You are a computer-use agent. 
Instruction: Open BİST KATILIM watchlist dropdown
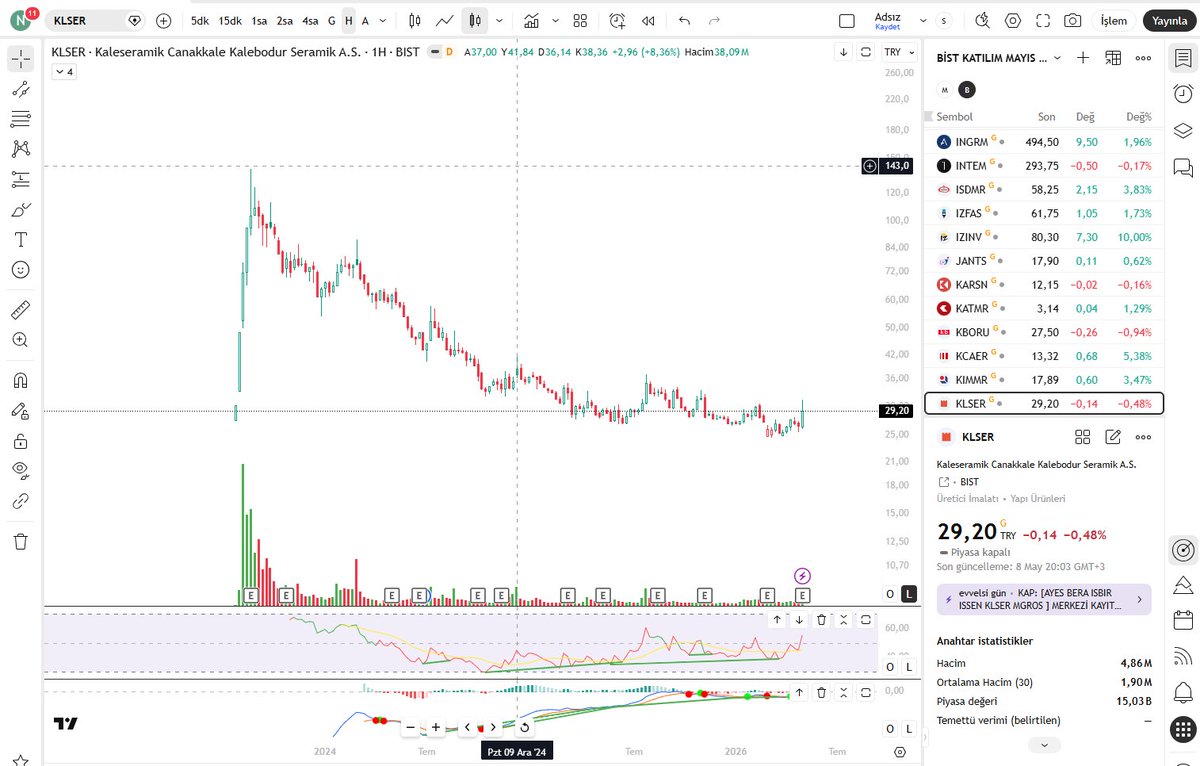[999, 58]
